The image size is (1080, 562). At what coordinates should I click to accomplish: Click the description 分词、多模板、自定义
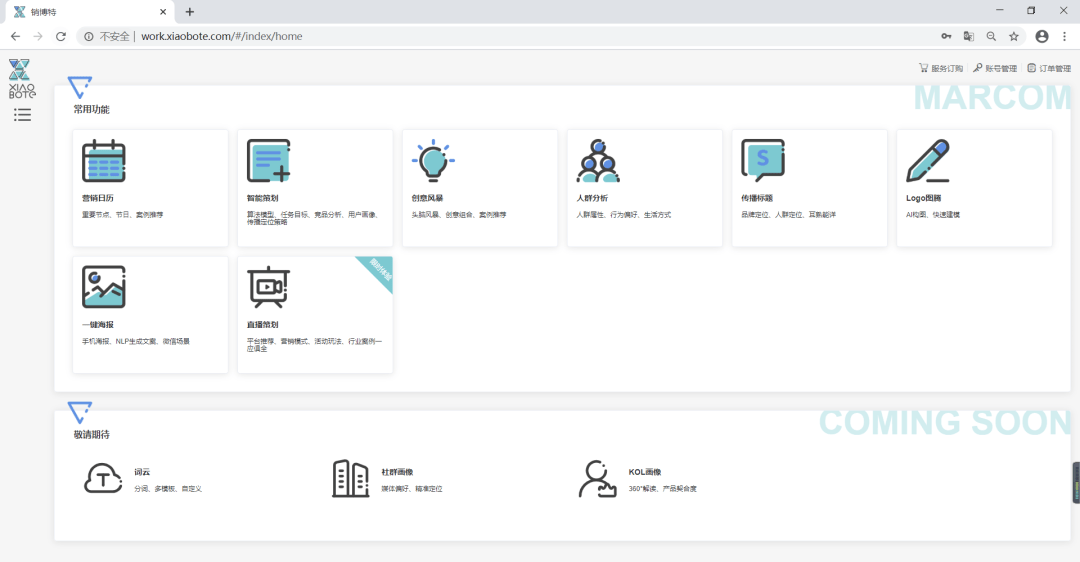click(168, 489)
